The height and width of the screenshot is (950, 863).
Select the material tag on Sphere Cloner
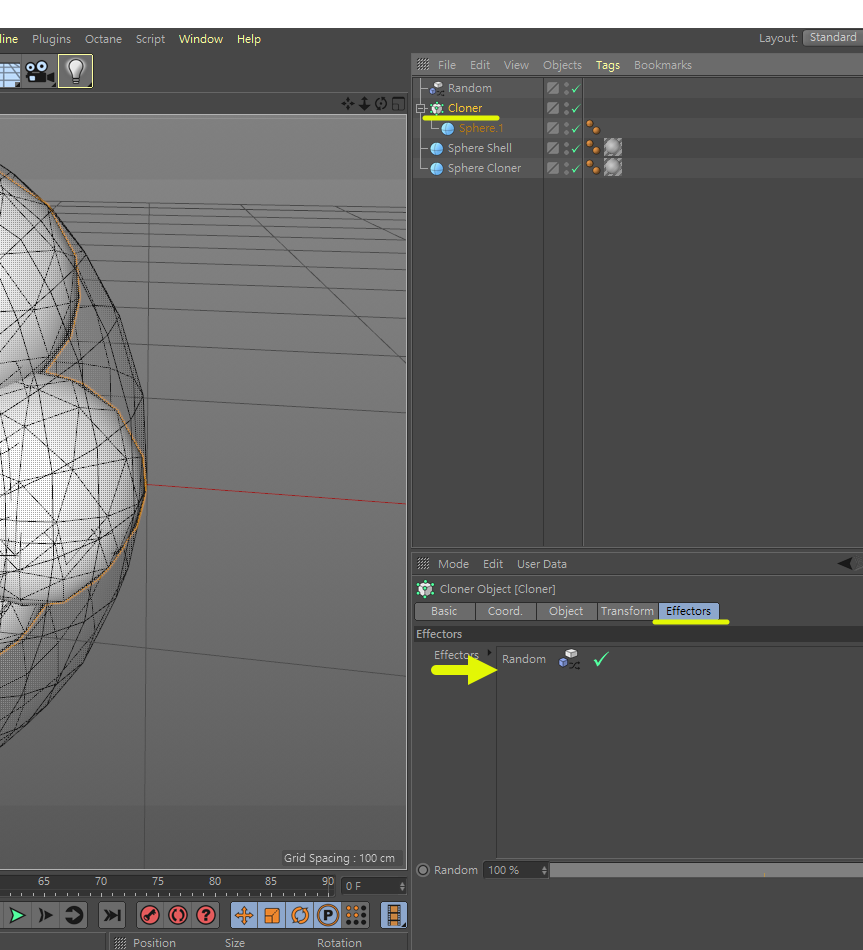pos(613,167)
